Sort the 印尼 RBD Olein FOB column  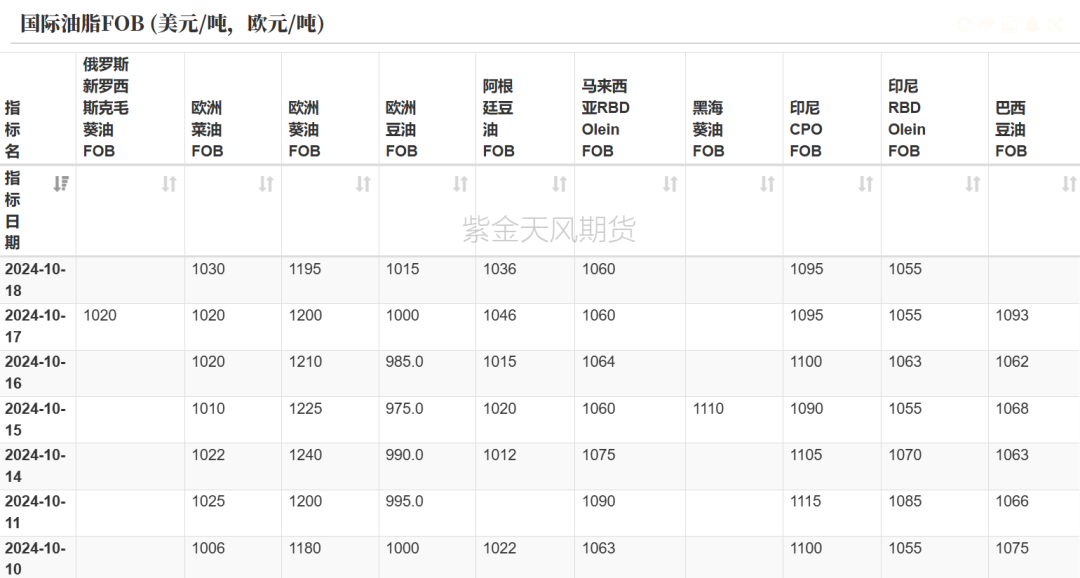pos(972,184)
